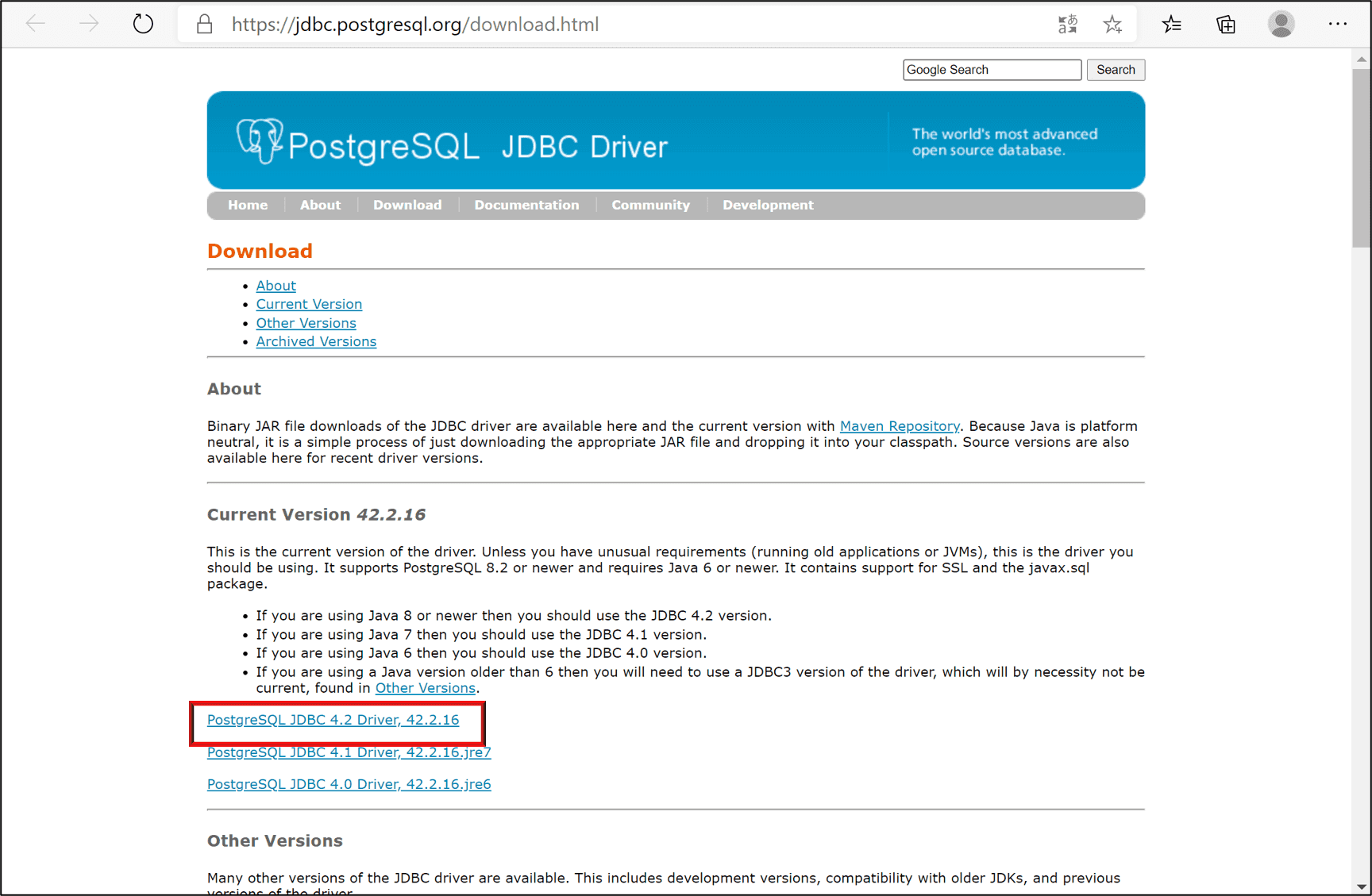Click the PostgreSQL JDBC Driver banner title

477,146
